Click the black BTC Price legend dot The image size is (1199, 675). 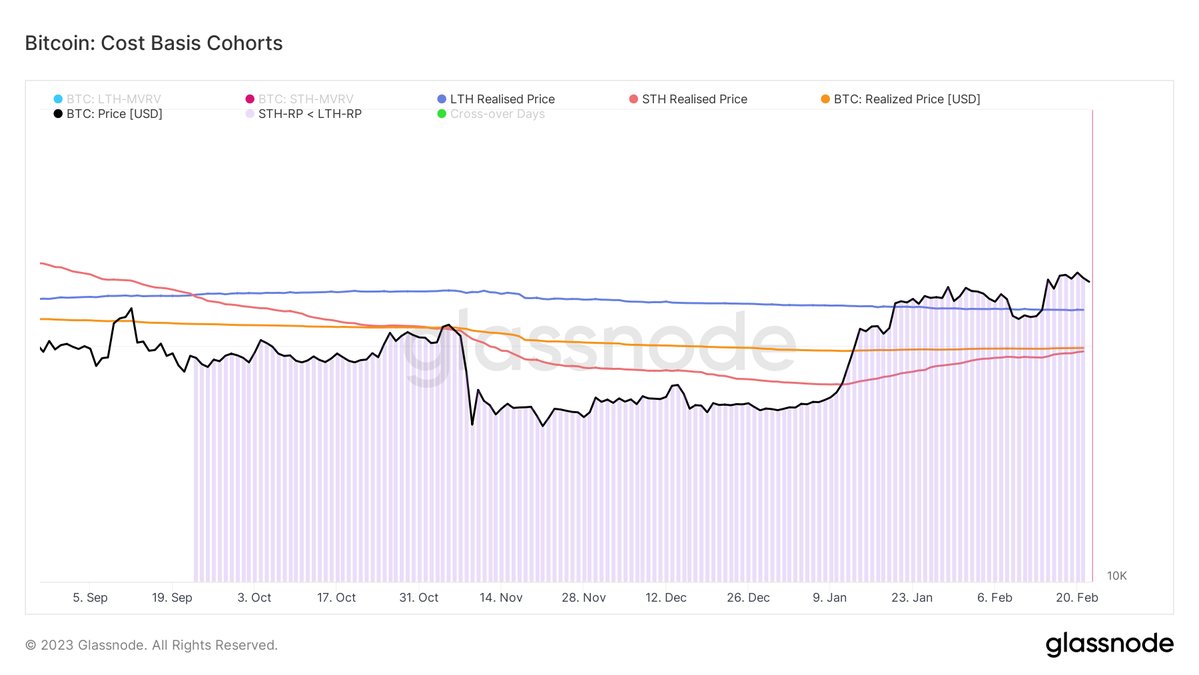click(x=58, y=114)
